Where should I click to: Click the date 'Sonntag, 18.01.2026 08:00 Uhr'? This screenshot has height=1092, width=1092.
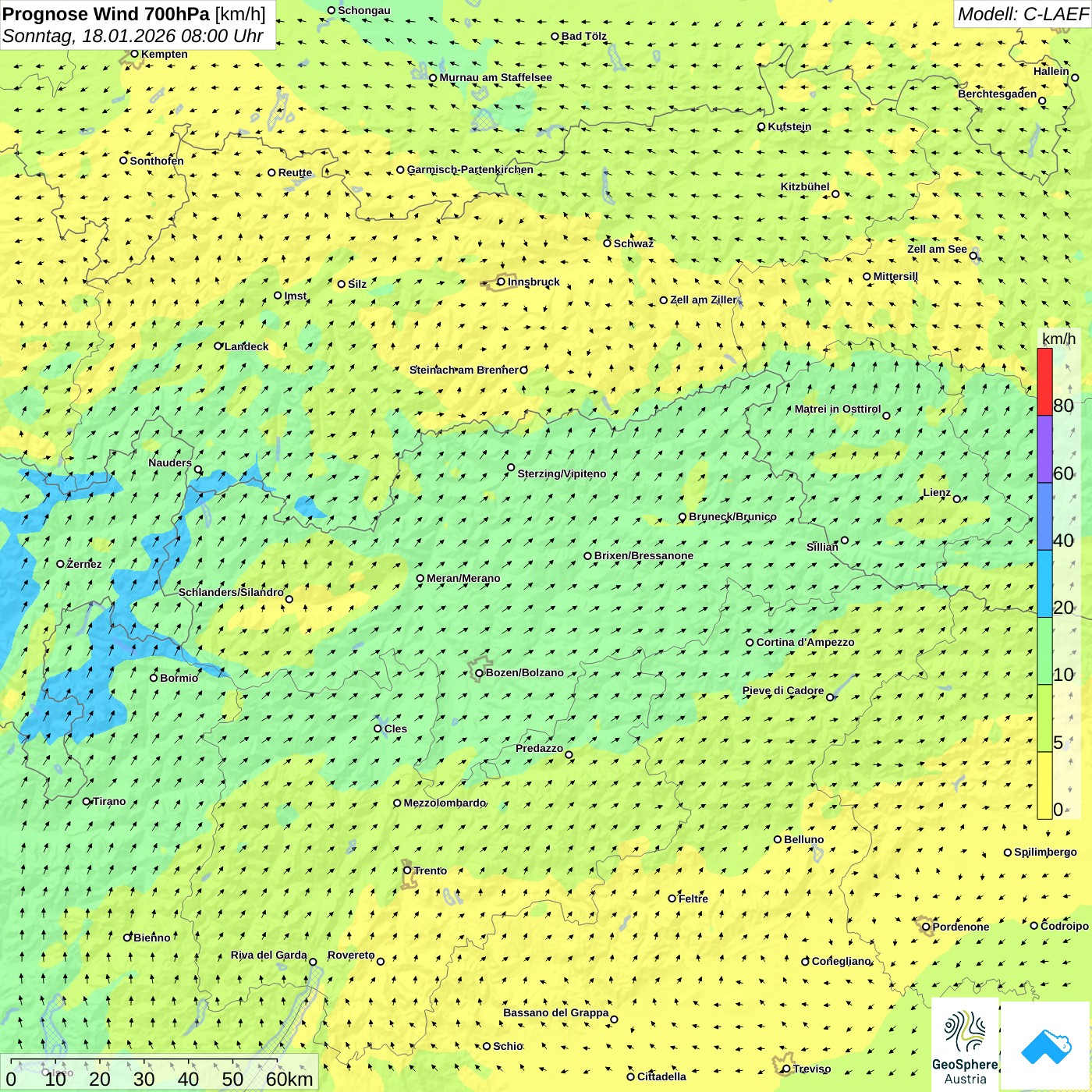pos(133,36)
